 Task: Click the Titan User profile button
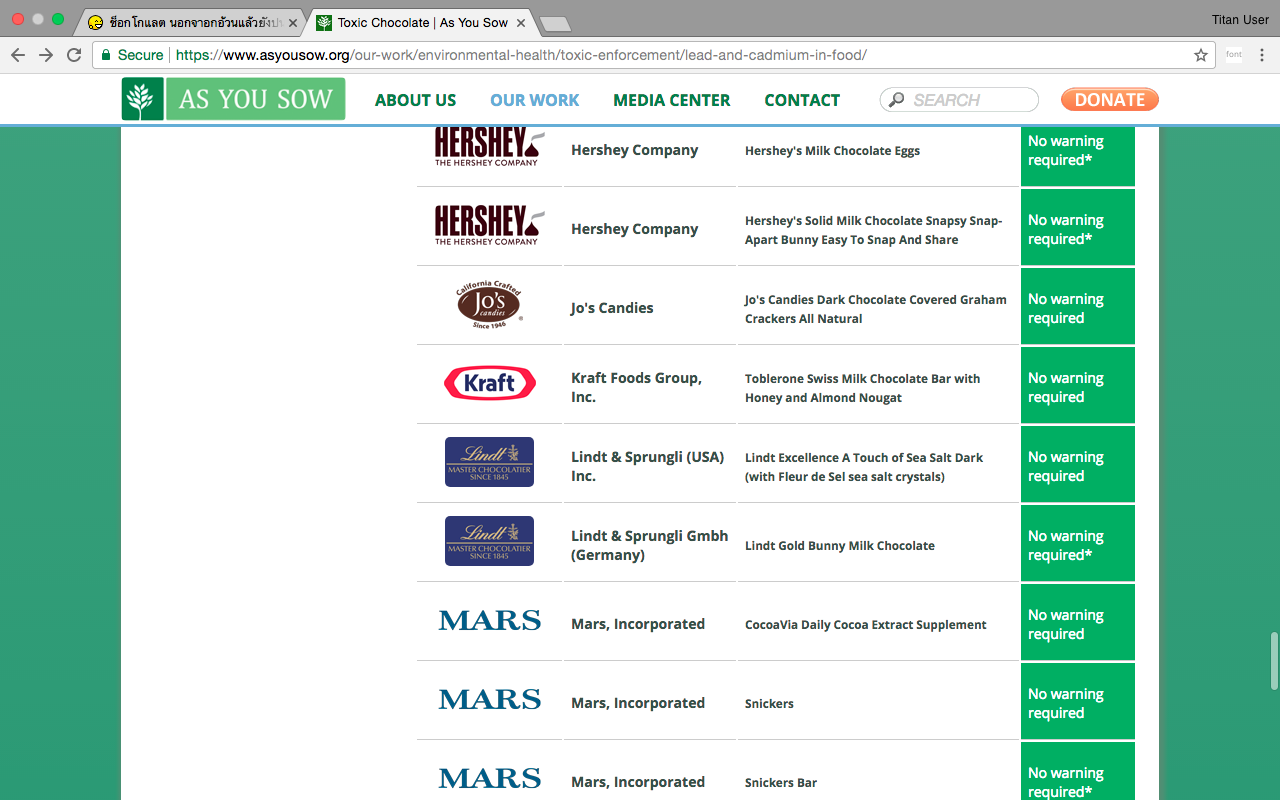[1240, 20]
